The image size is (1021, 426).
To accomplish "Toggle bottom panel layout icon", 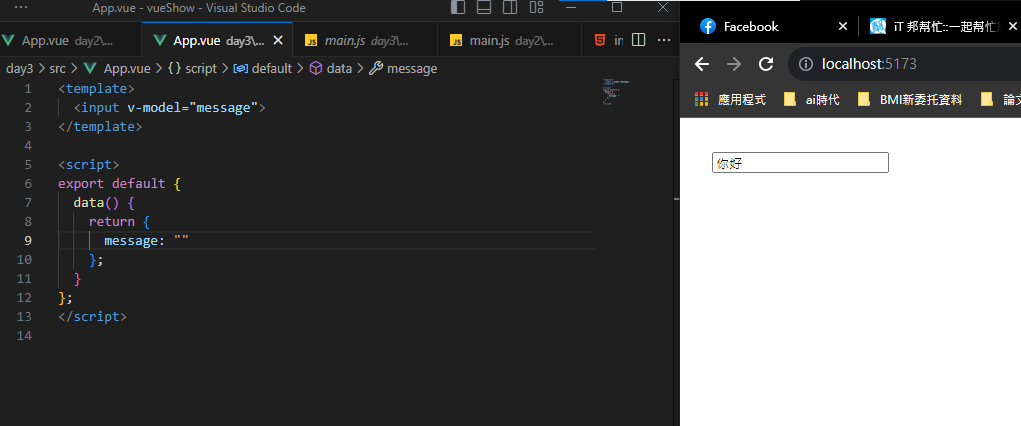I will coord(484,8).
